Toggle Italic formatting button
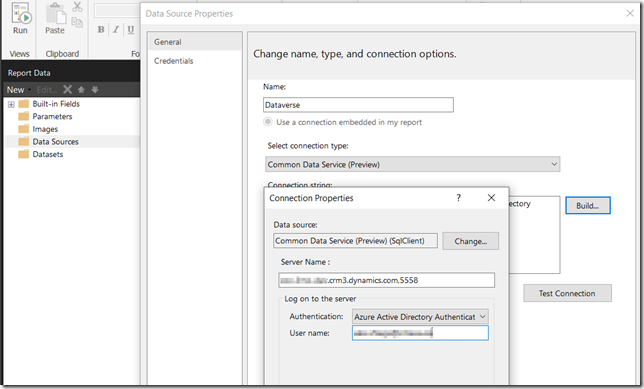 [x=116, y=30]
